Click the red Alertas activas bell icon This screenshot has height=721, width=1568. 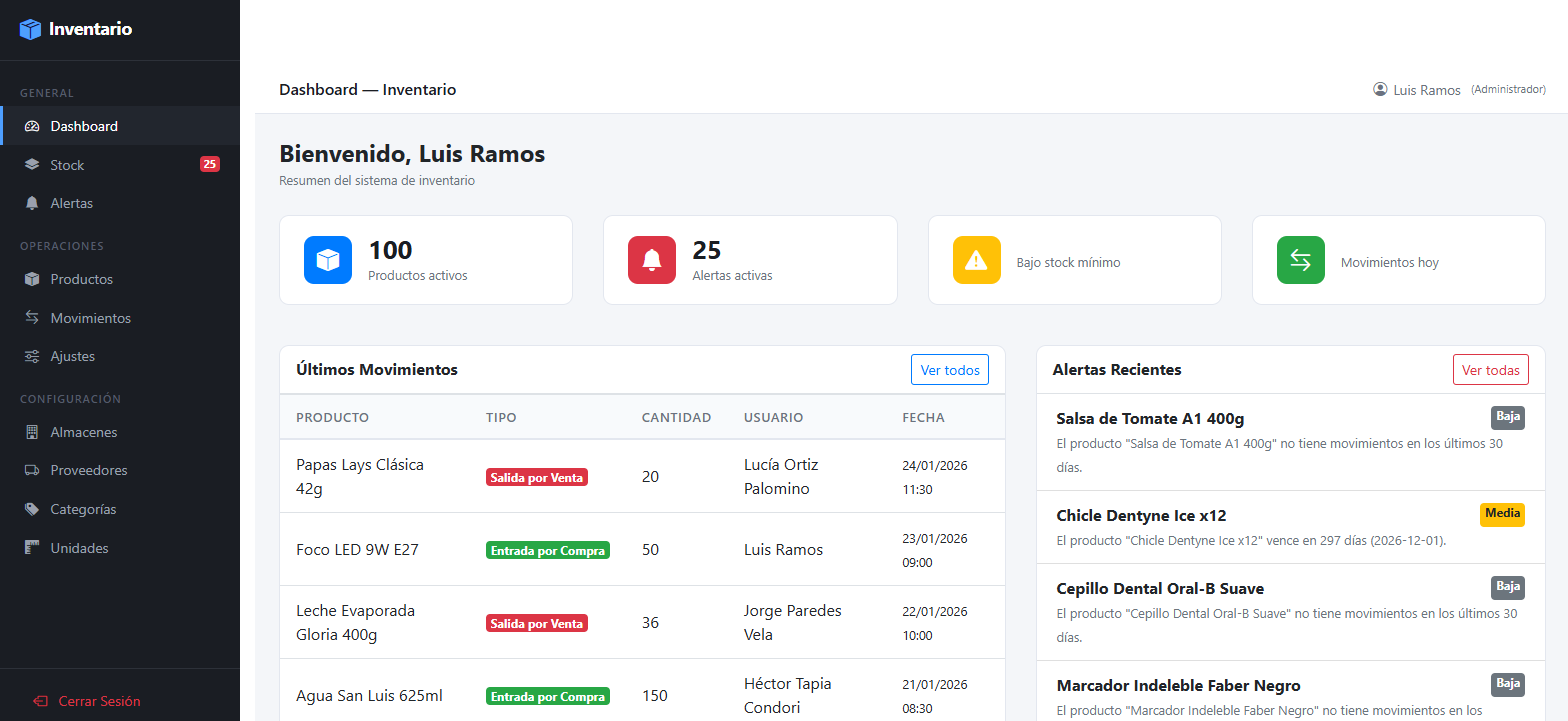point(652,260)
